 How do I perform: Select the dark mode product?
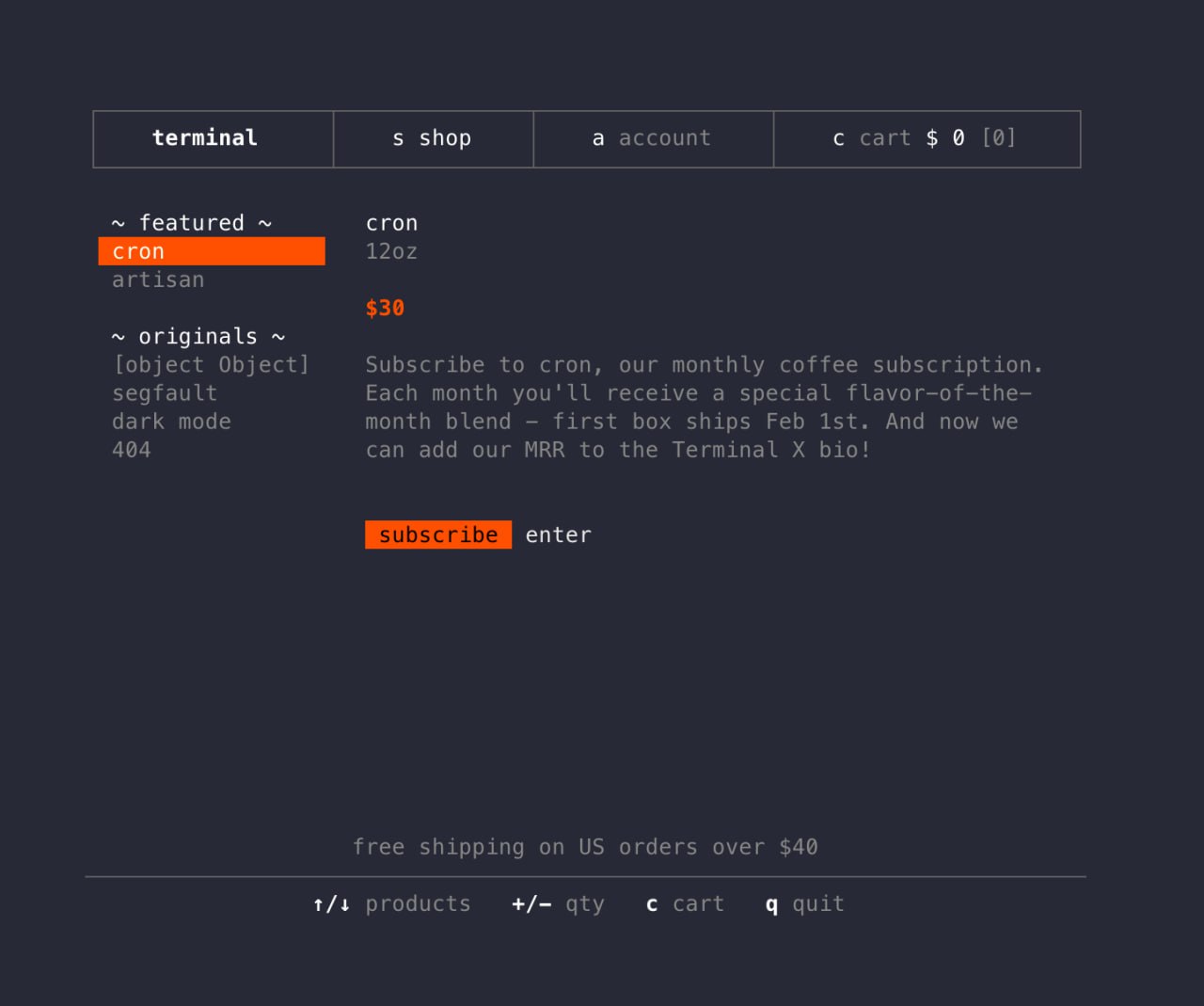tap(171, 421)
